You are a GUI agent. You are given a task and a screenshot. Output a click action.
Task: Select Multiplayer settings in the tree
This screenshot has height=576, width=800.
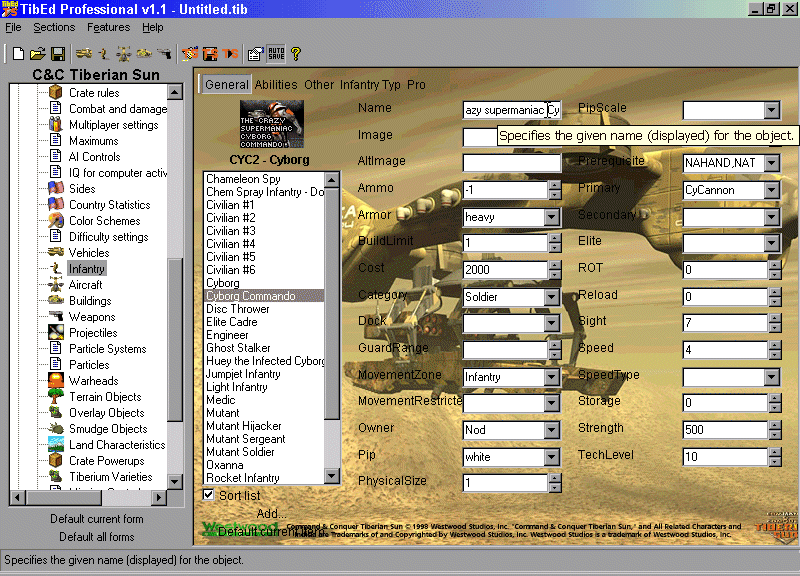113,125
